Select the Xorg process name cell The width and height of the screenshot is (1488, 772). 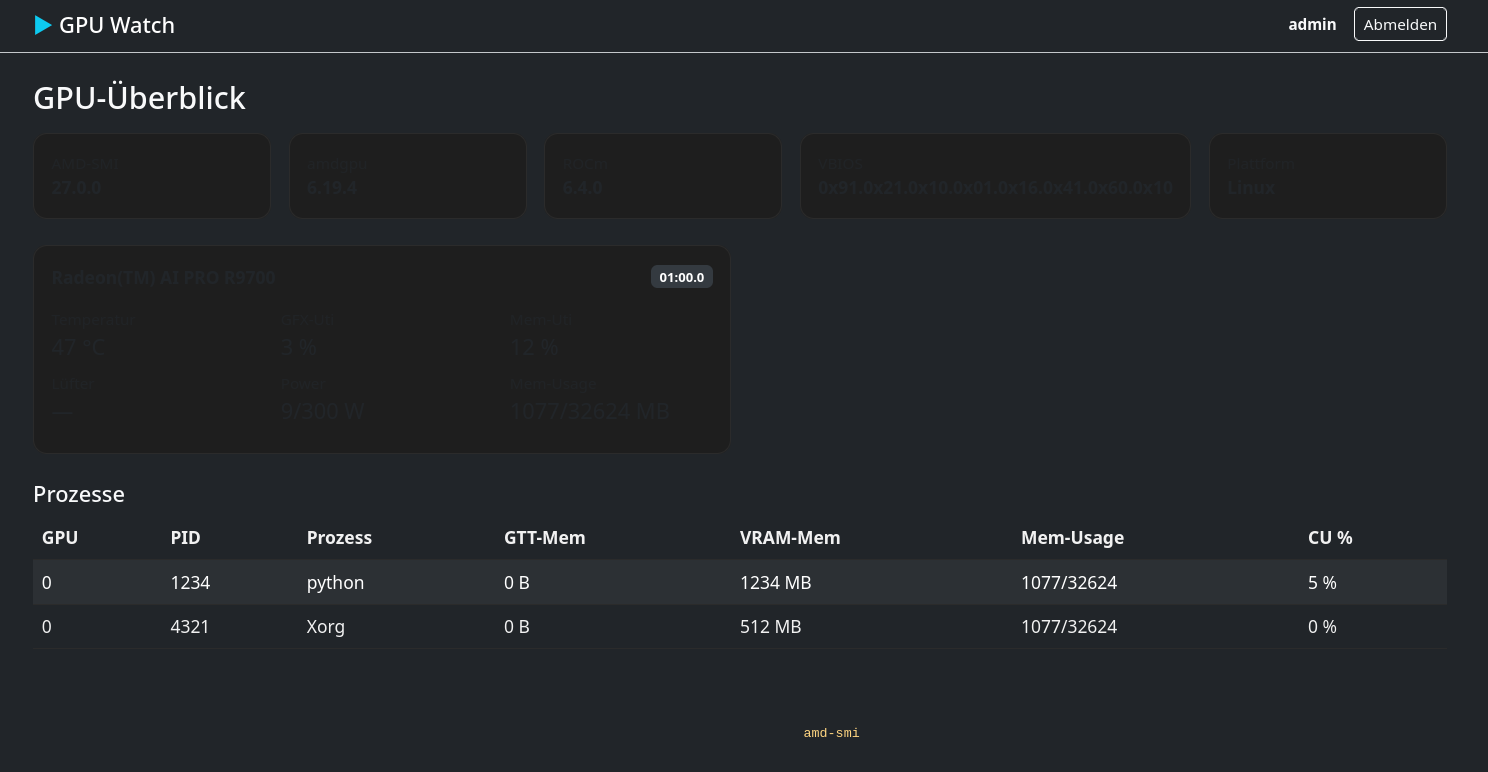coord(326,627)
